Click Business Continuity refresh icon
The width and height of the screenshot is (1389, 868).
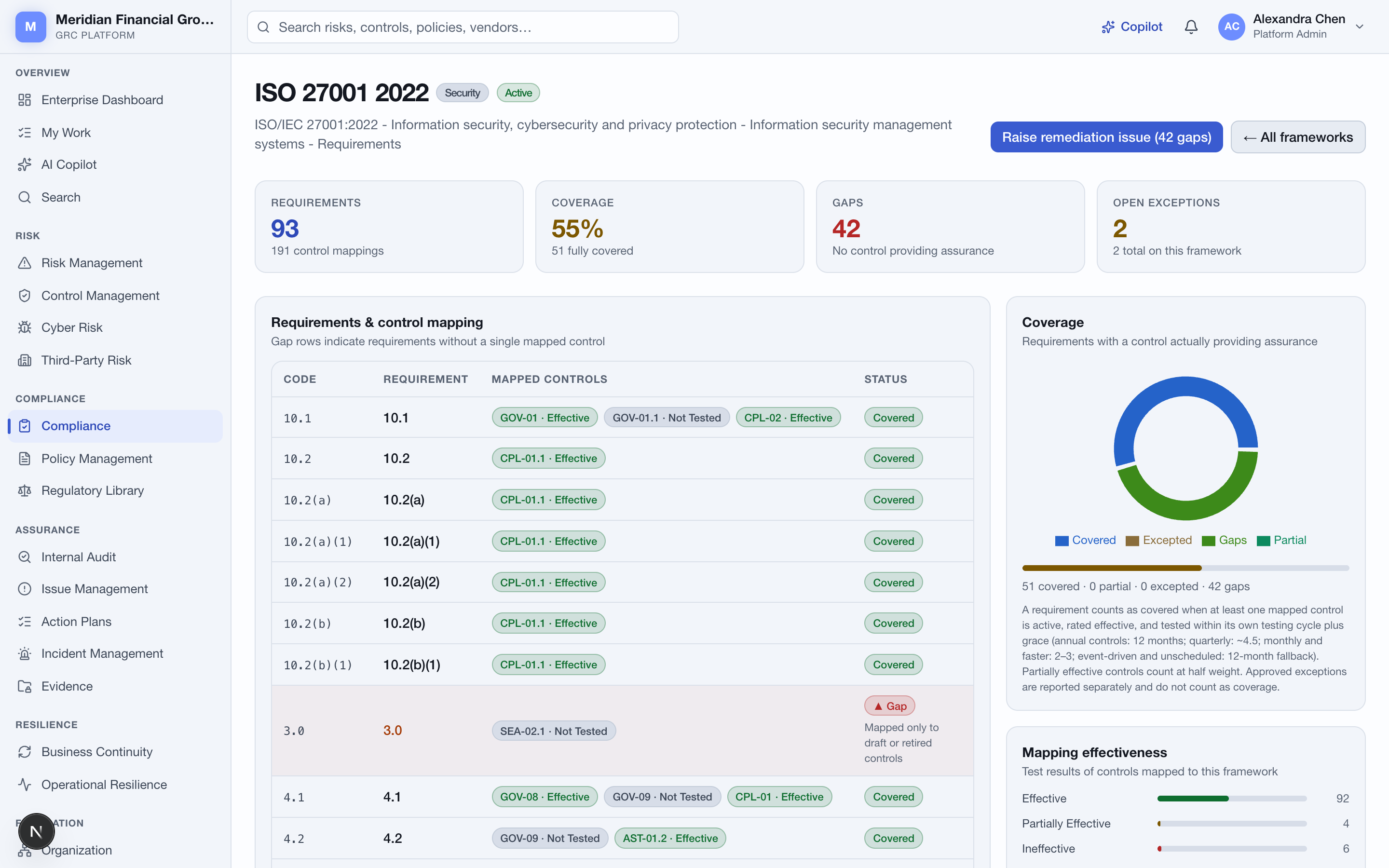(24, 752)
